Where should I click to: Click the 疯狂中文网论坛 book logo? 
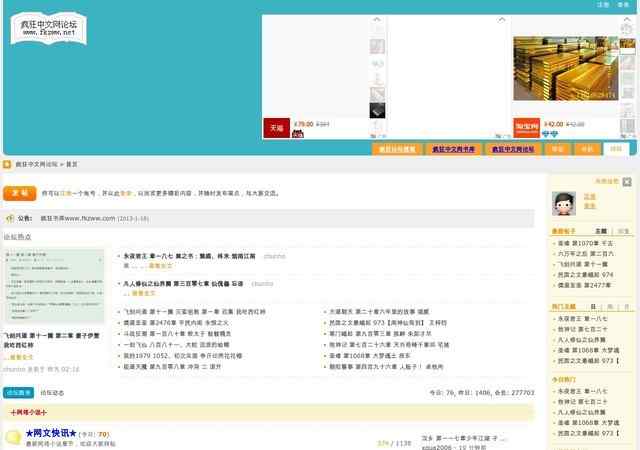tap(47, 30)
